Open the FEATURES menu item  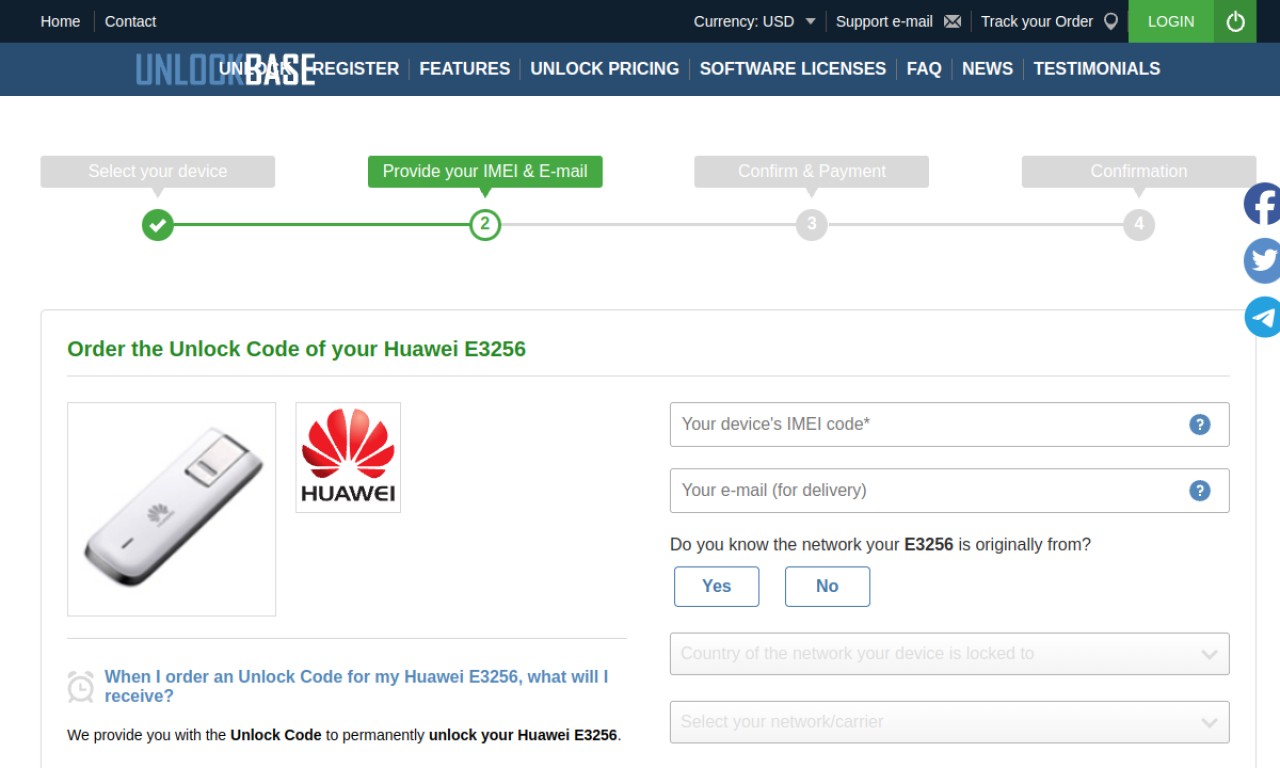pyautogui.click(x=464, y=69)
